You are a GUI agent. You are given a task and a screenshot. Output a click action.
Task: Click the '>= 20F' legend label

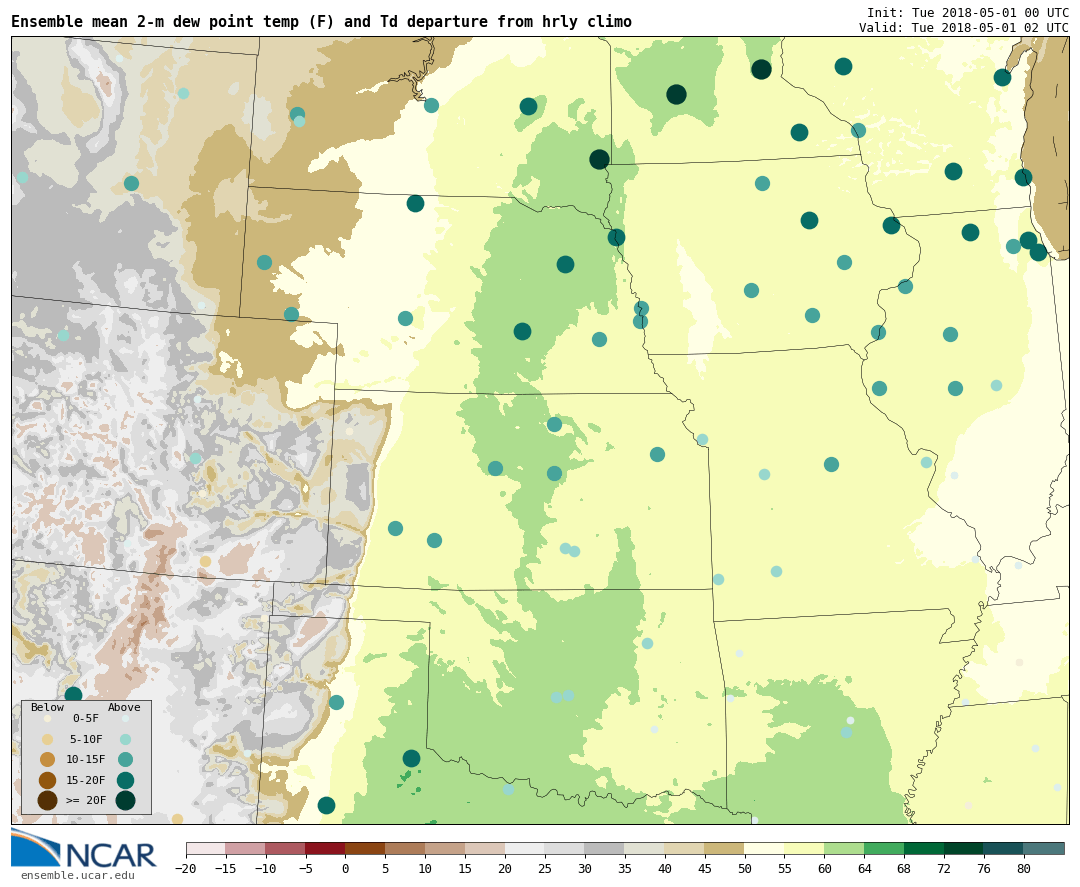tap(86, 800)
